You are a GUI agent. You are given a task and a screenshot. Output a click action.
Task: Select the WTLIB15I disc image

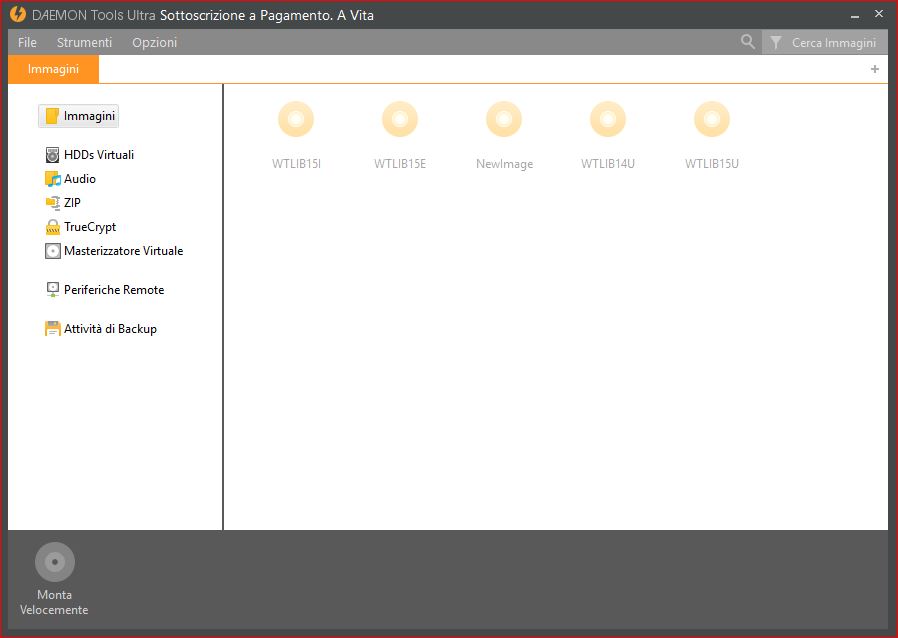click(x=296, y=119)
